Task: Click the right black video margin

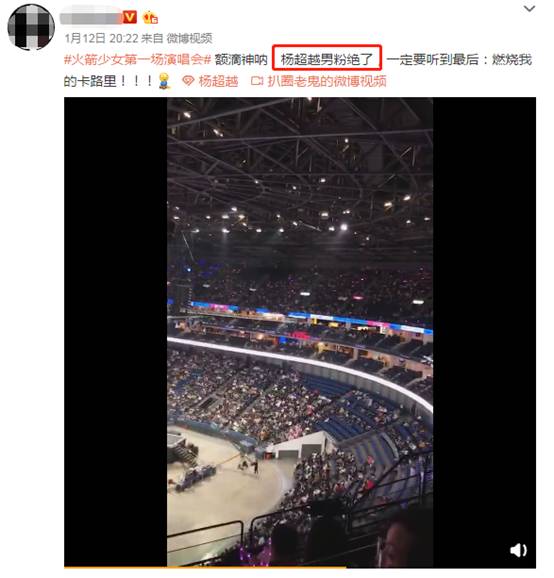Action: (484, 332)
